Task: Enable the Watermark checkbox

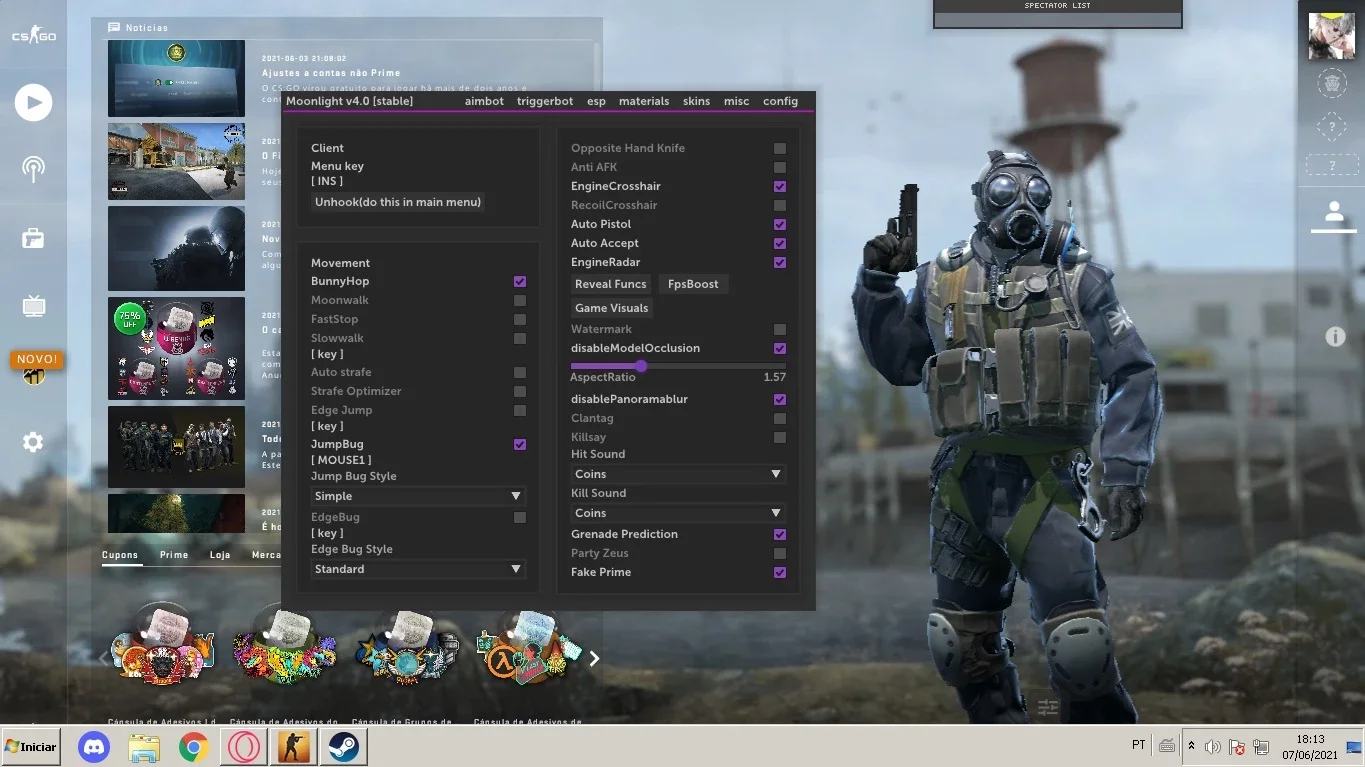Action: pyautogui.click(x=780, y=330)
